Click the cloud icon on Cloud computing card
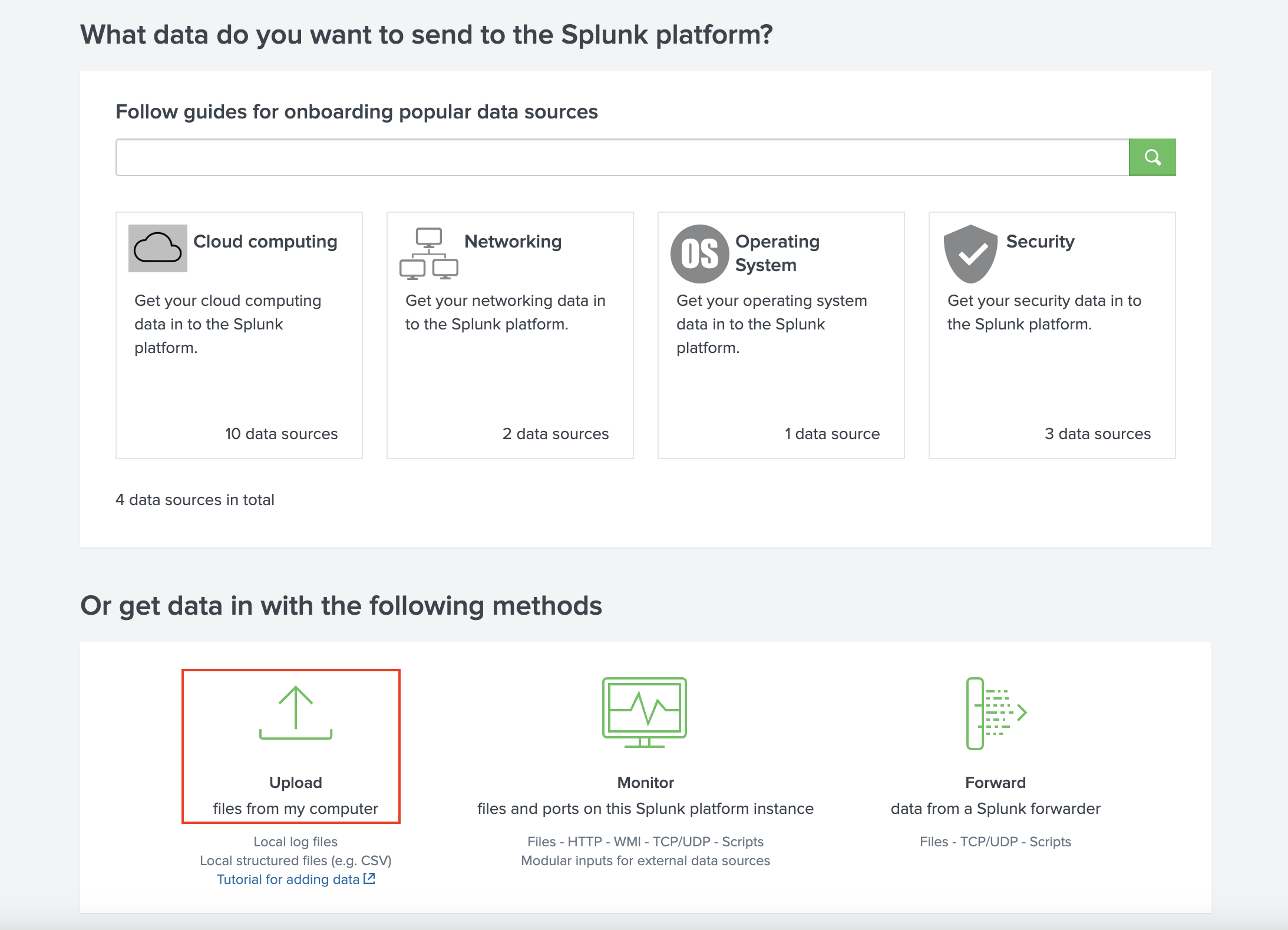The image size is (1288, 930). (157, 249)
